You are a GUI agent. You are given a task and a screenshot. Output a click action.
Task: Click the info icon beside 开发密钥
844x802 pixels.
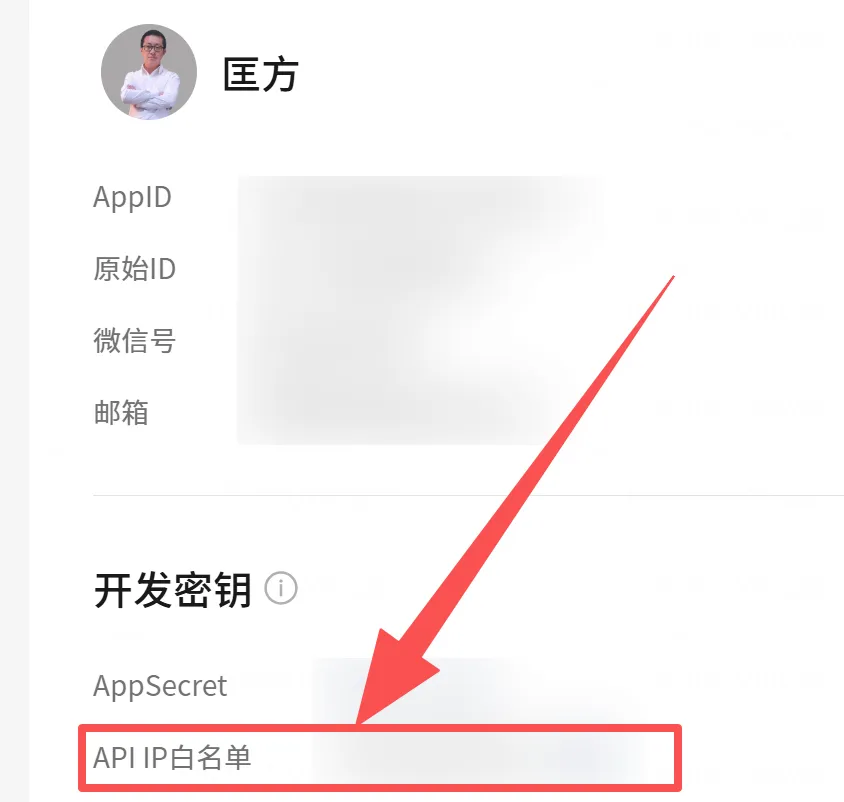click(280, 588)
